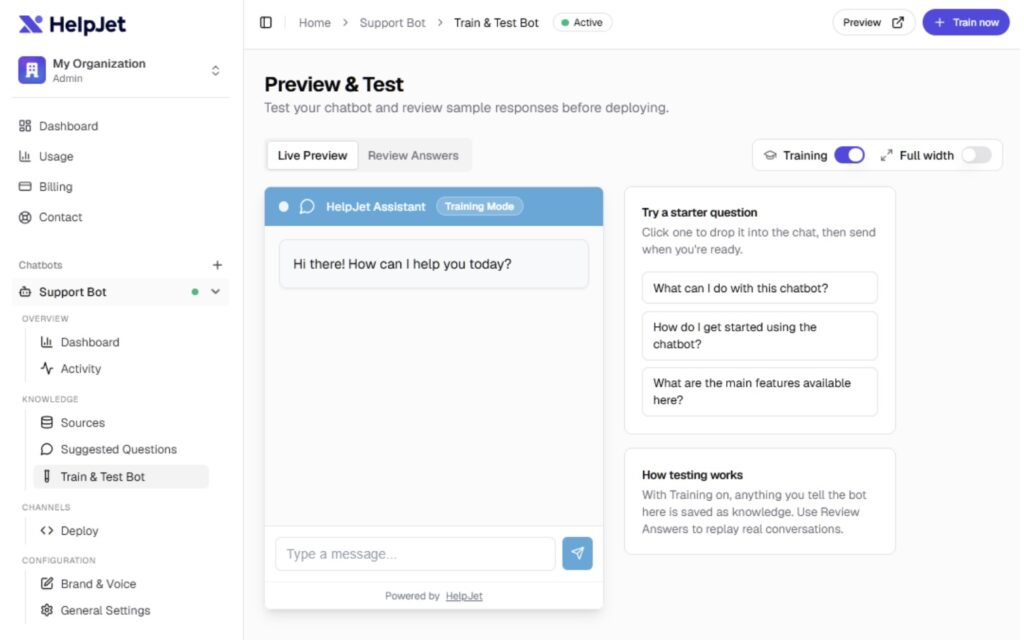Turn off the Training toggle
1024x640 pixels.
850,155
